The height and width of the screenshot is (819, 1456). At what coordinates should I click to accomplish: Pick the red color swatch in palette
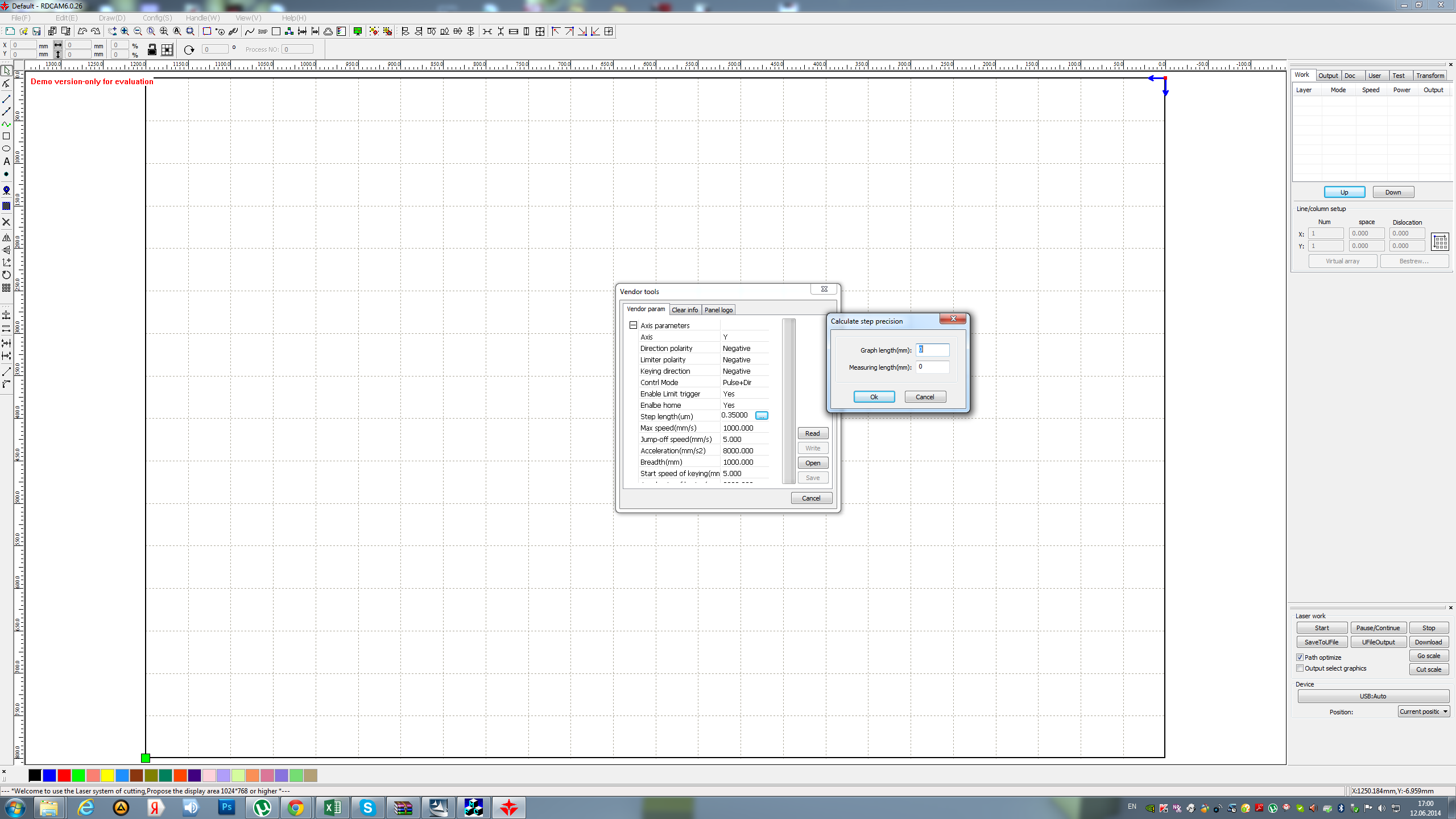point(64,775)
